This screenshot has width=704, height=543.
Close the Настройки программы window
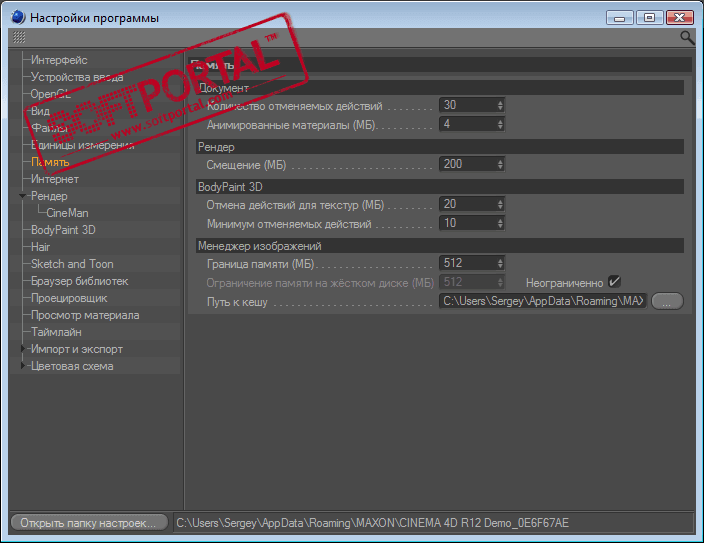[x=680, y=18]
